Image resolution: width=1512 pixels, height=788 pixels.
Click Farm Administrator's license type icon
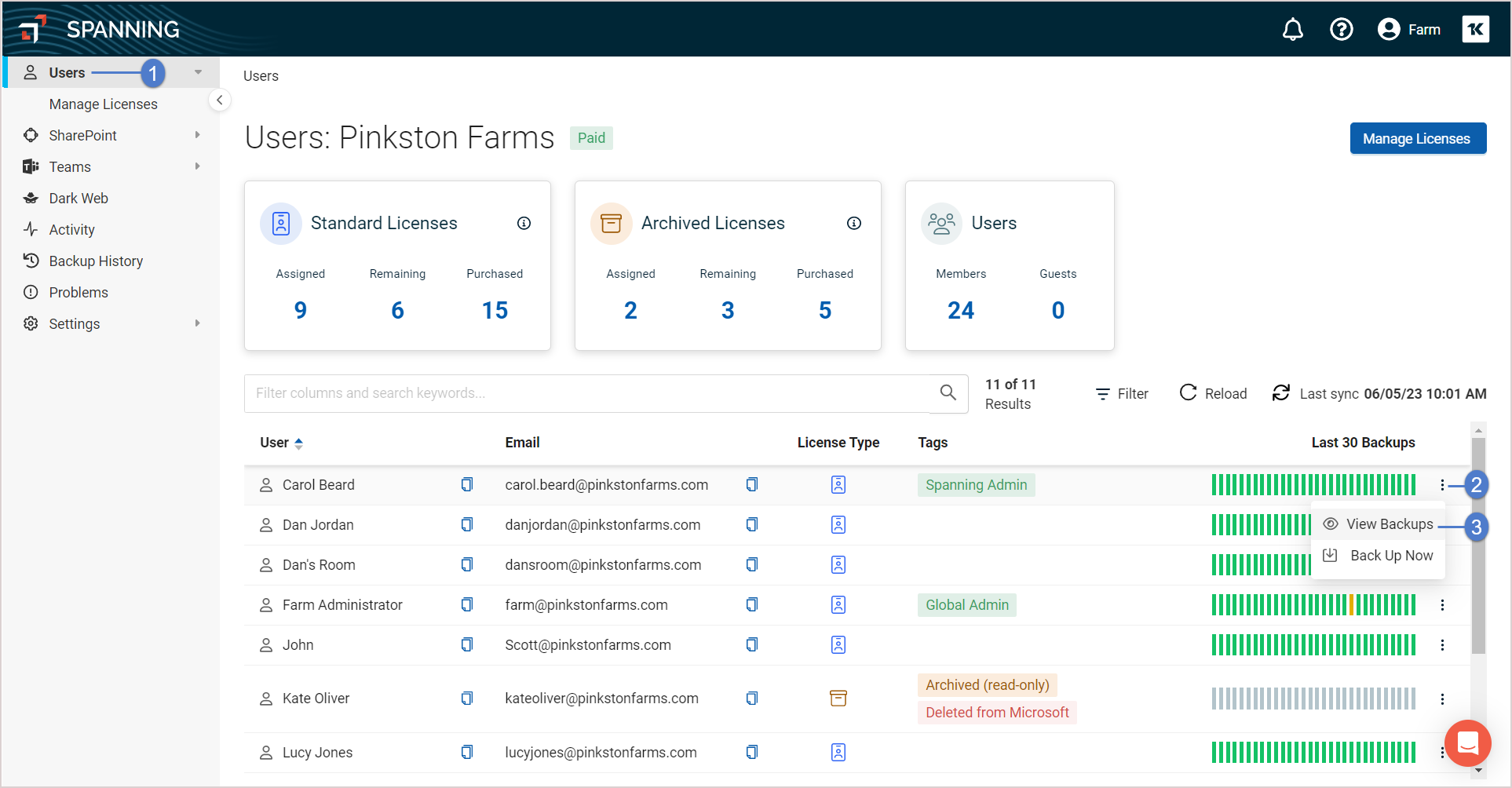coord(838,604)
